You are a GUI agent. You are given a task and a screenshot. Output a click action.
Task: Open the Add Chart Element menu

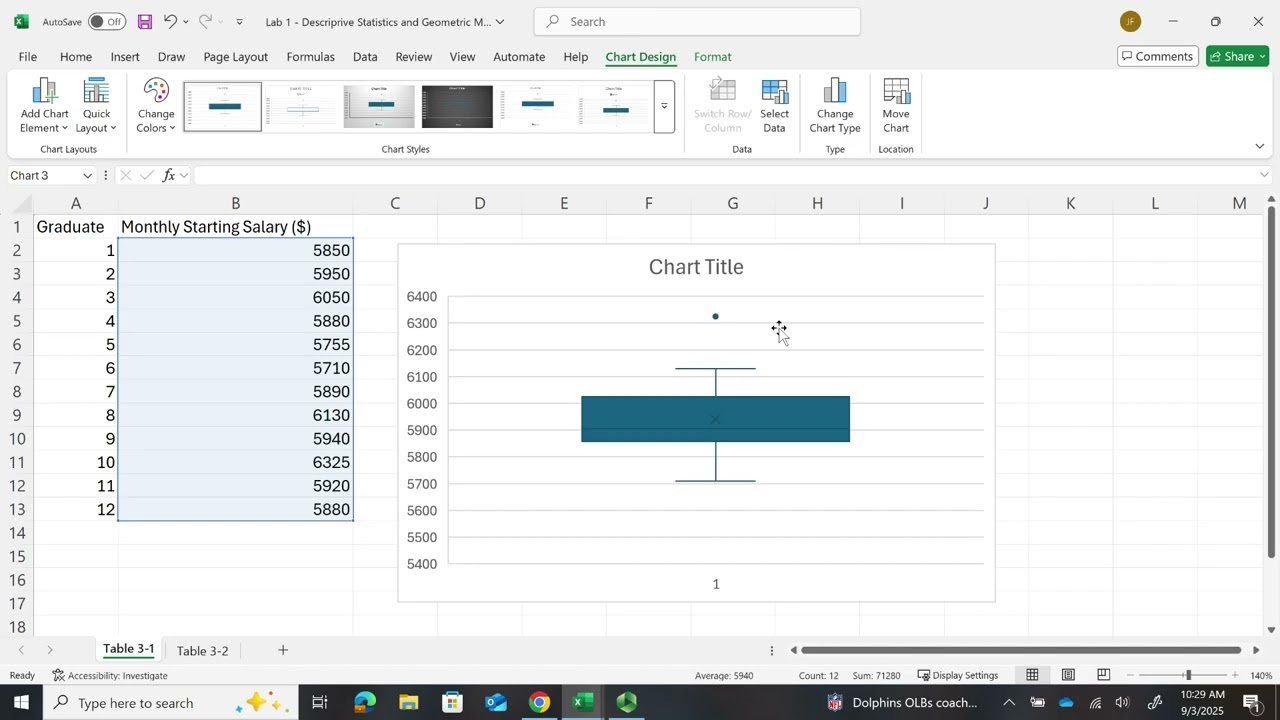(x=44, y=106)
